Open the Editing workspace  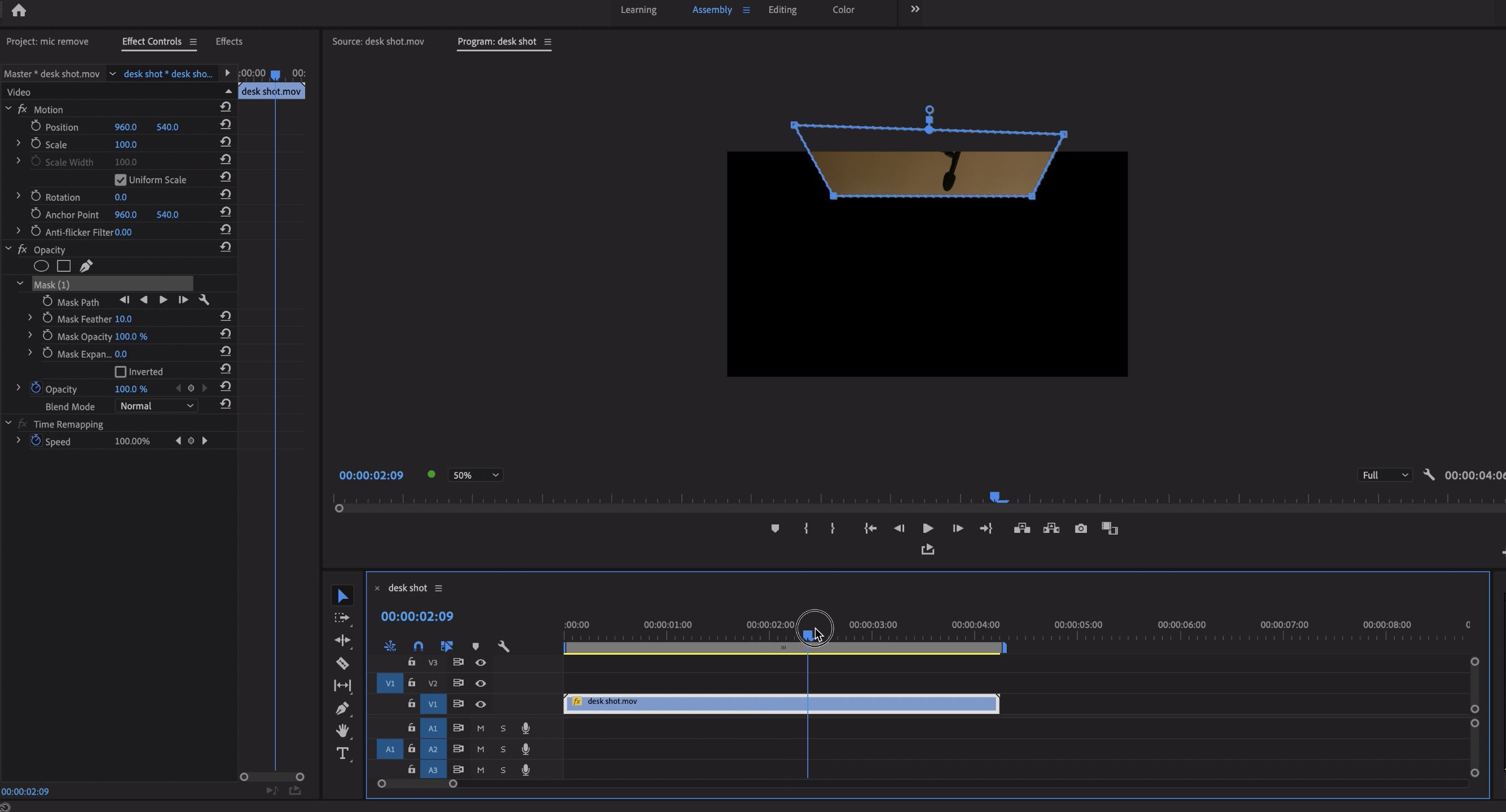(x=782, y=10)
